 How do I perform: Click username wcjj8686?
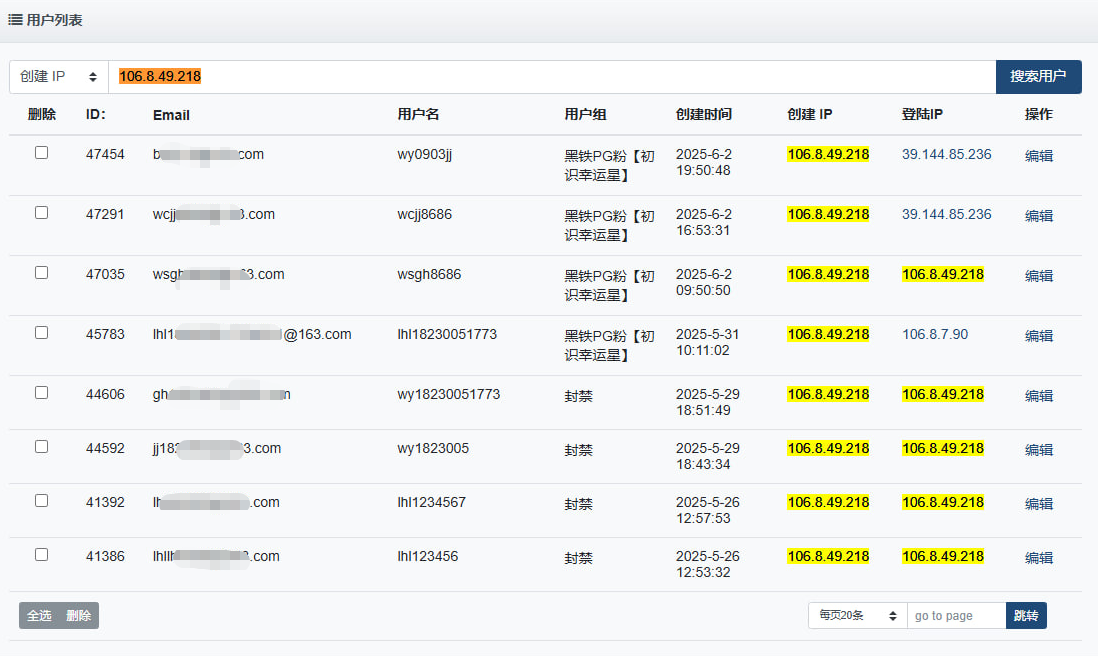click(424, 214)
